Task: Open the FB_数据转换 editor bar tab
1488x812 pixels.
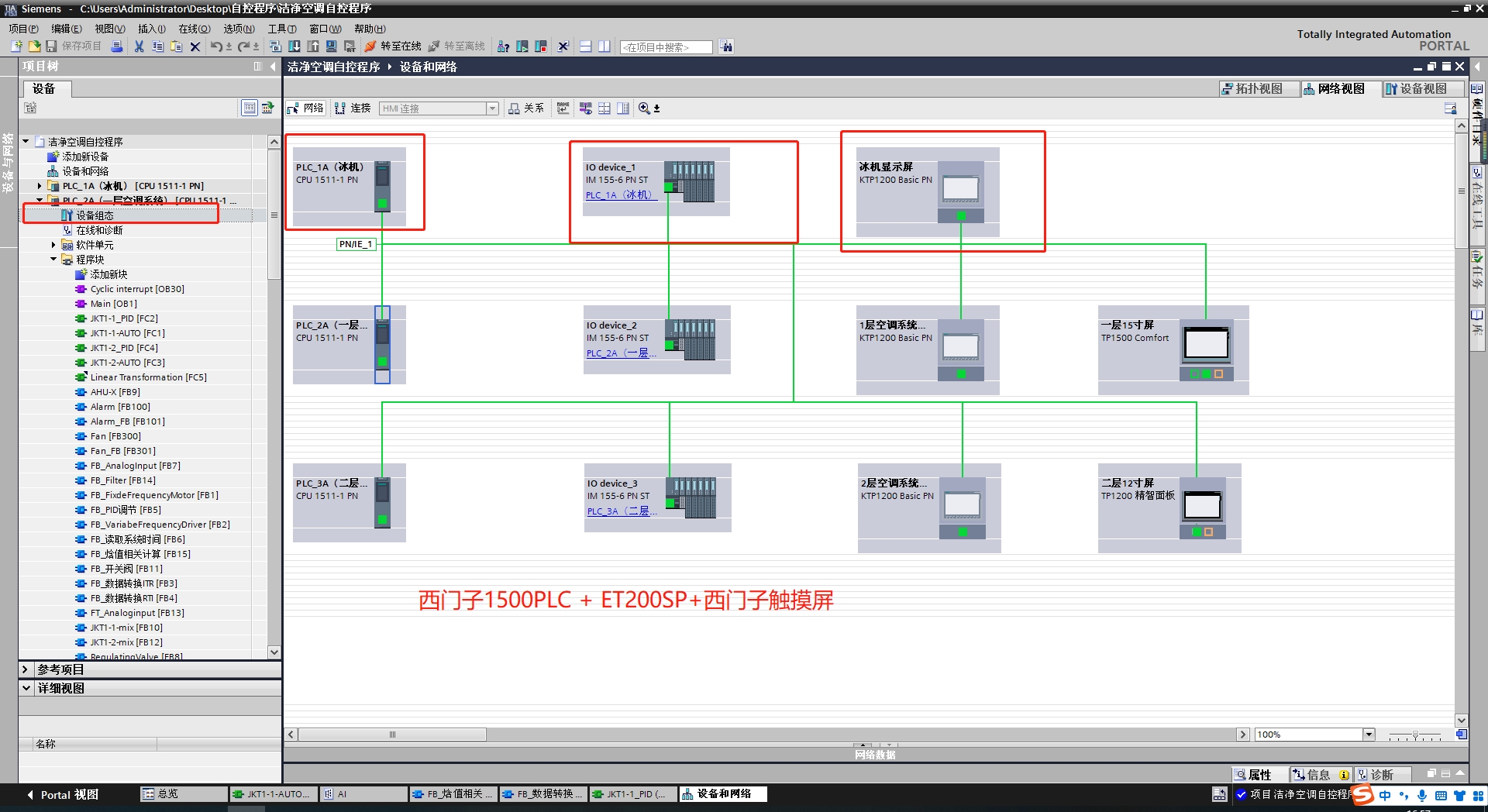Action: (542, 794)
